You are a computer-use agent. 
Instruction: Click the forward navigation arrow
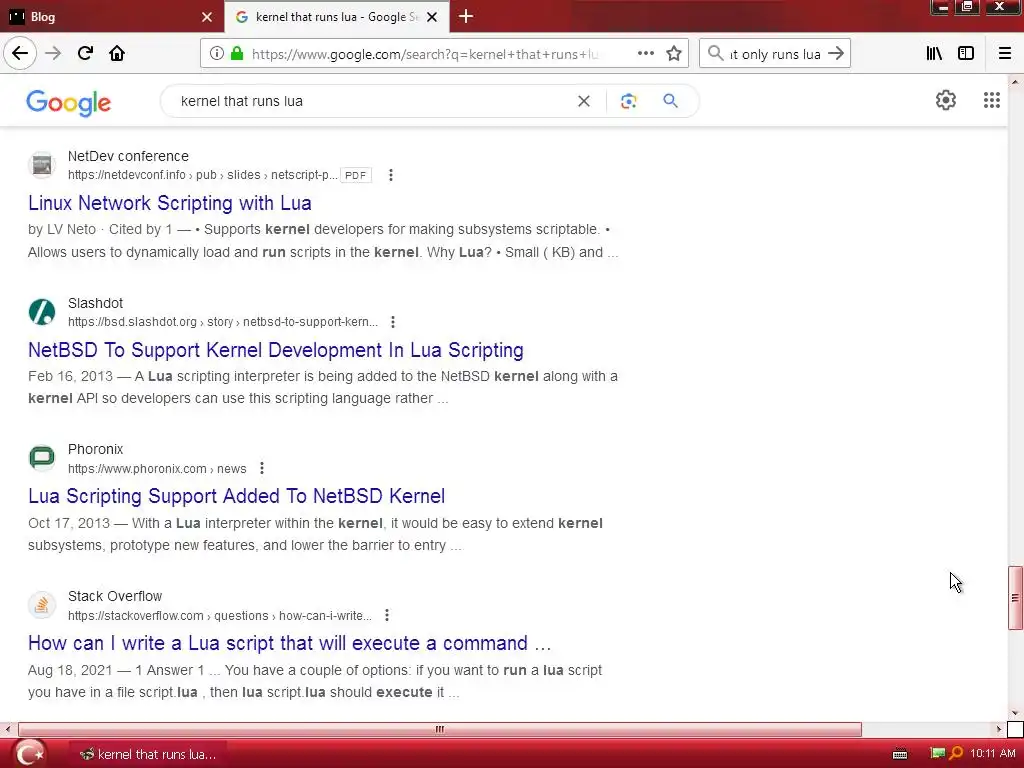click(x=53, y=53)
